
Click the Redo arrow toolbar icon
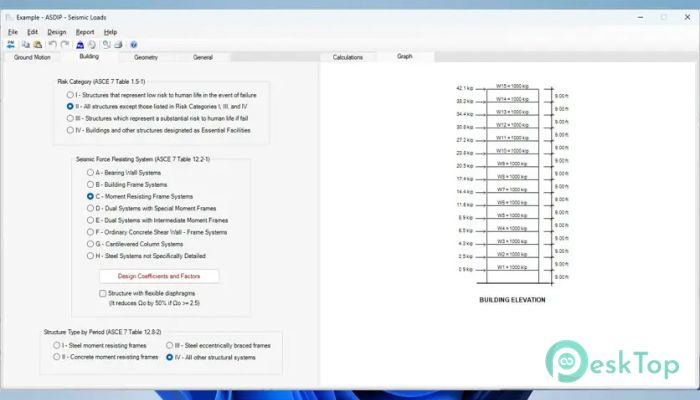point(64,45)
